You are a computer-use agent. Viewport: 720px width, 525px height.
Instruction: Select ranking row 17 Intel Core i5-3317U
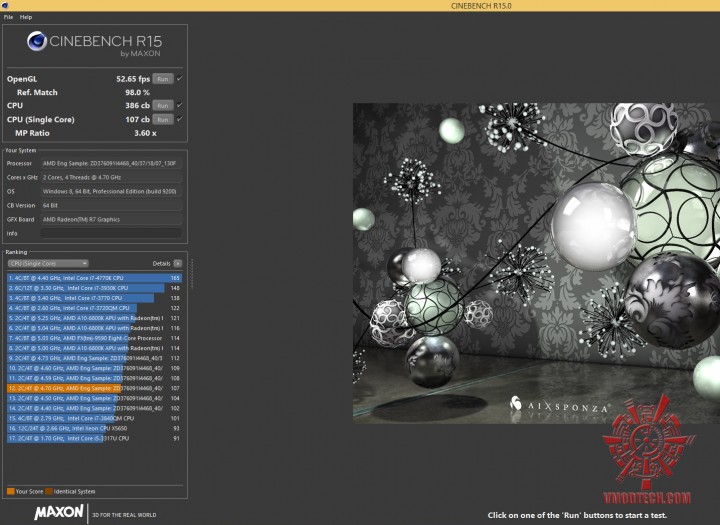coord(94,439)
